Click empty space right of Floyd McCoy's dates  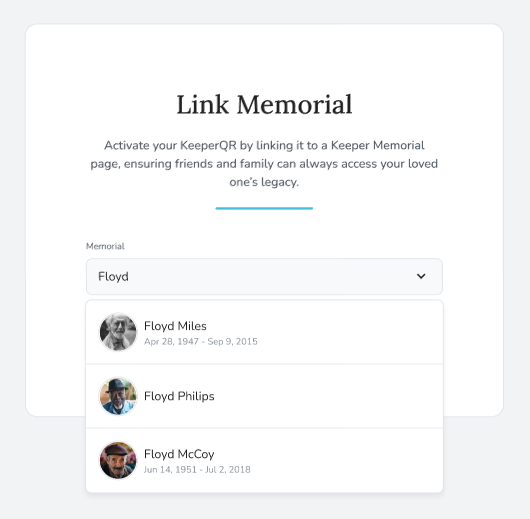tap(345, 470)
